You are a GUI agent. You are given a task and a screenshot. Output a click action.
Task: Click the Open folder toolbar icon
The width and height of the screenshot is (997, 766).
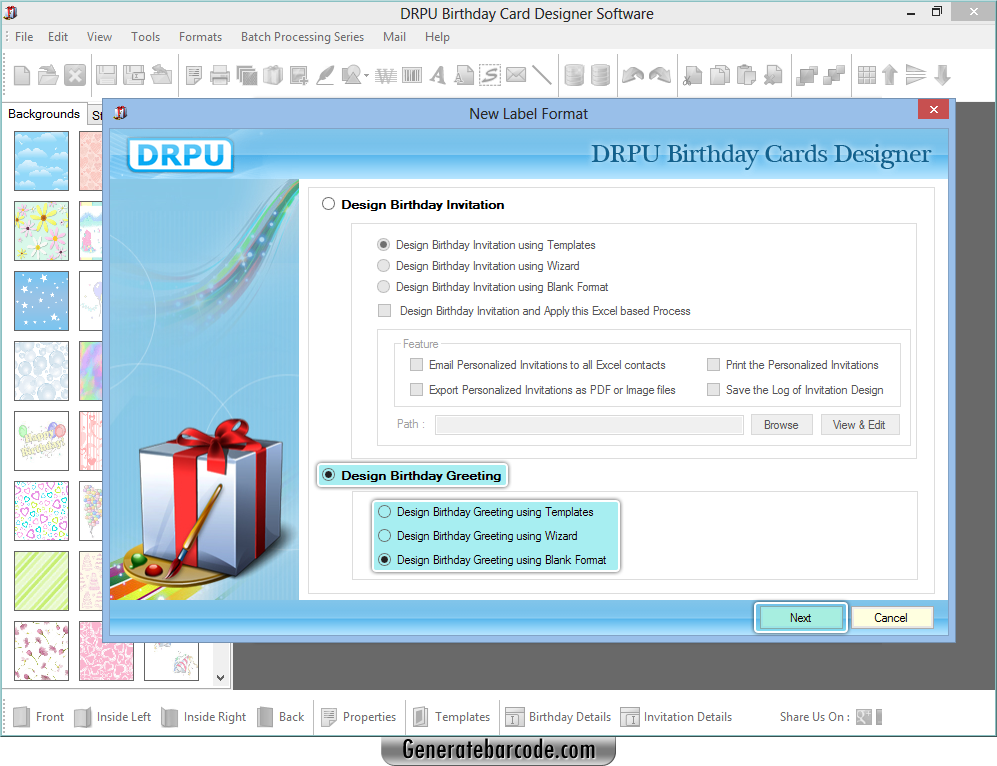[x=48, y=76]
